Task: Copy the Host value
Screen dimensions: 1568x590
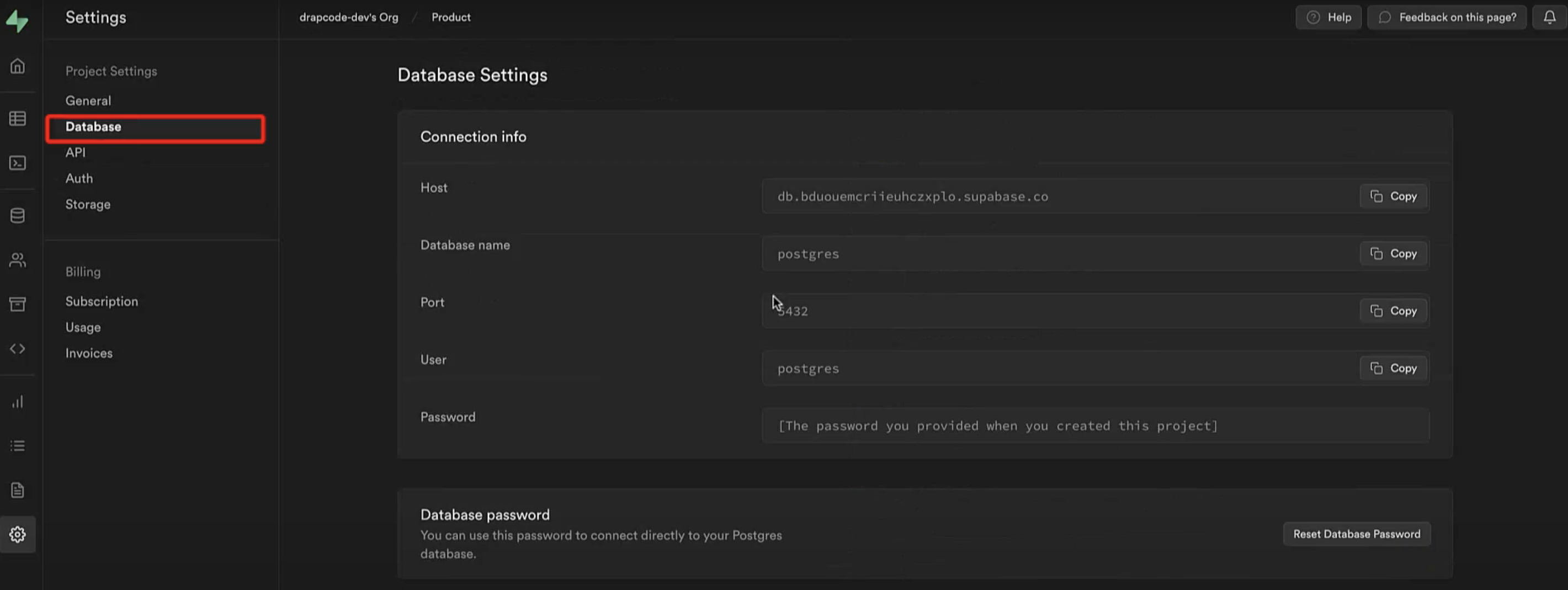Action: [x=1393, y=196]
